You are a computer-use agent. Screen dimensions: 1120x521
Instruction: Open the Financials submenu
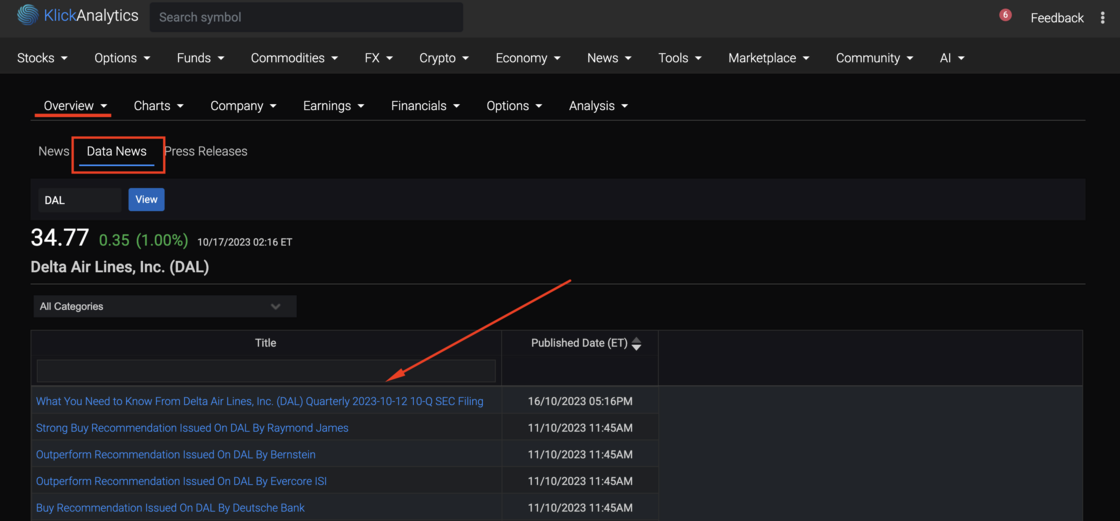(426, 106)
